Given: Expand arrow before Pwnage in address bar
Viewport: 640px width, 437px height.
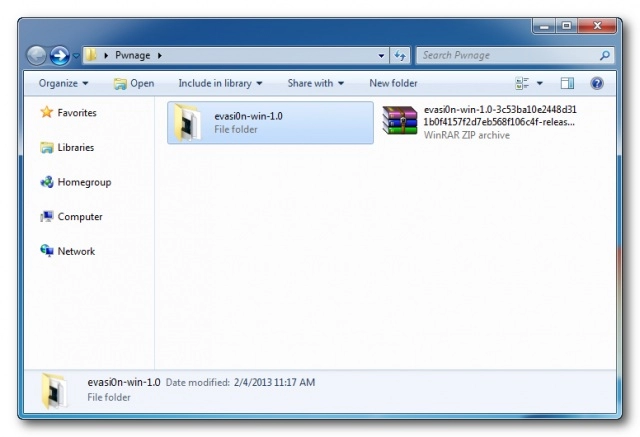Looking at the screenshot, I should (106, 55).
